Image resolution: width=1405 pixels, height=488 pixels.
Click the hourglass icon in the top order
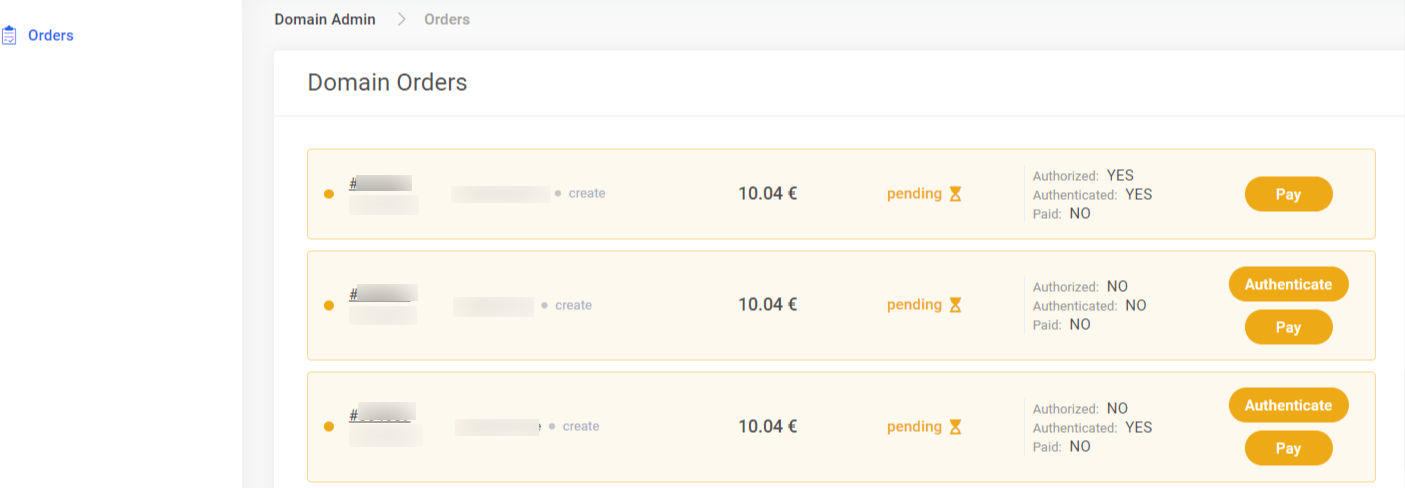click(x=955, y=194)
